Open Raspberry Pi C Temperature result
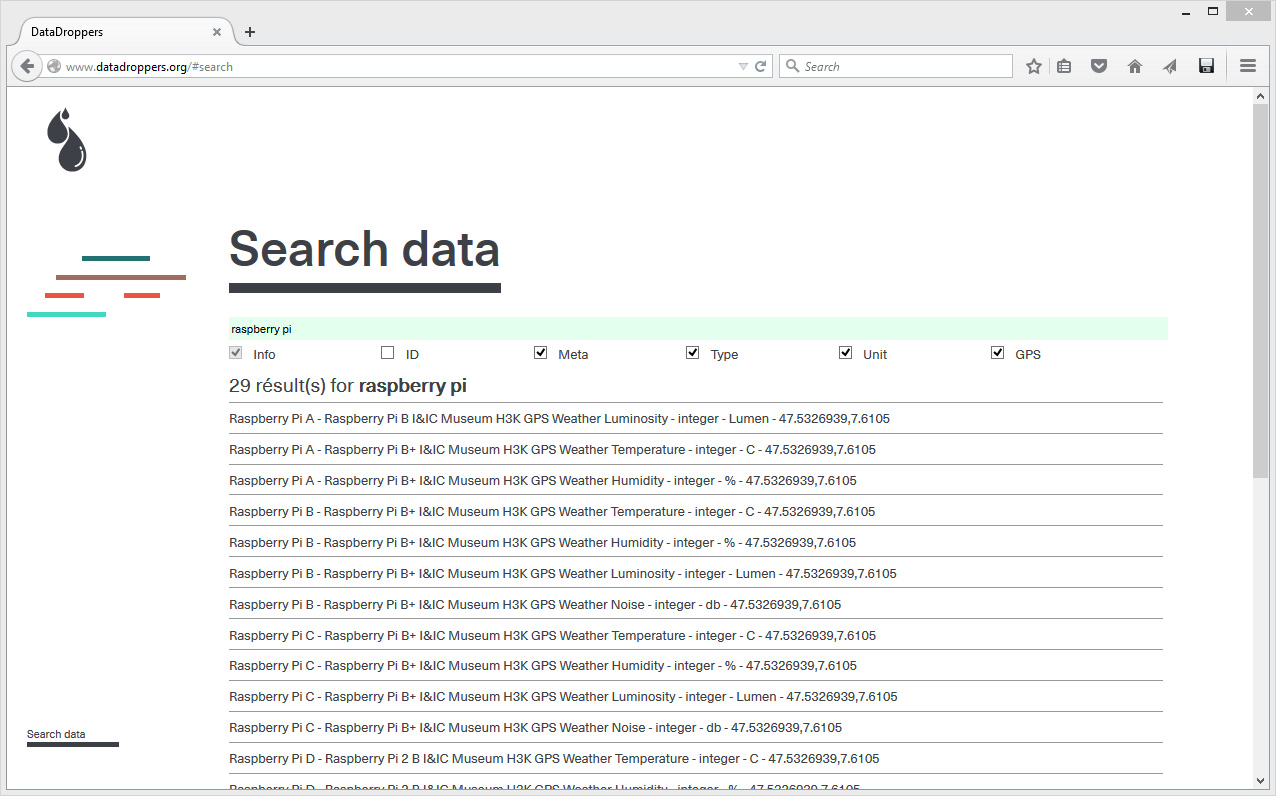 point(696,636)
